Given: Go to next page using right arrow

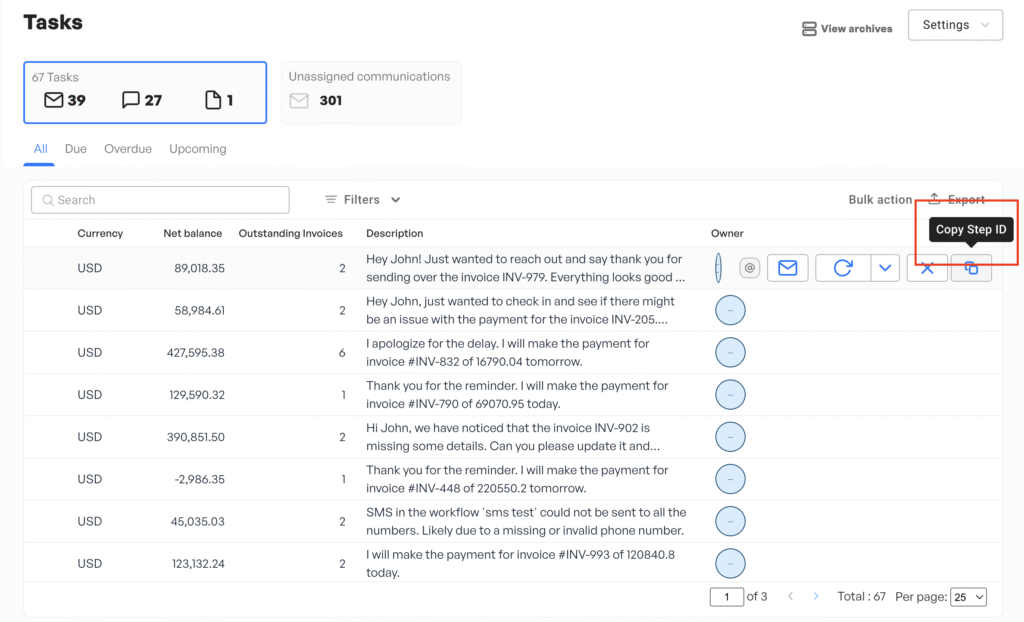Looking at the screenshot, I should click(x=816, y=596).
